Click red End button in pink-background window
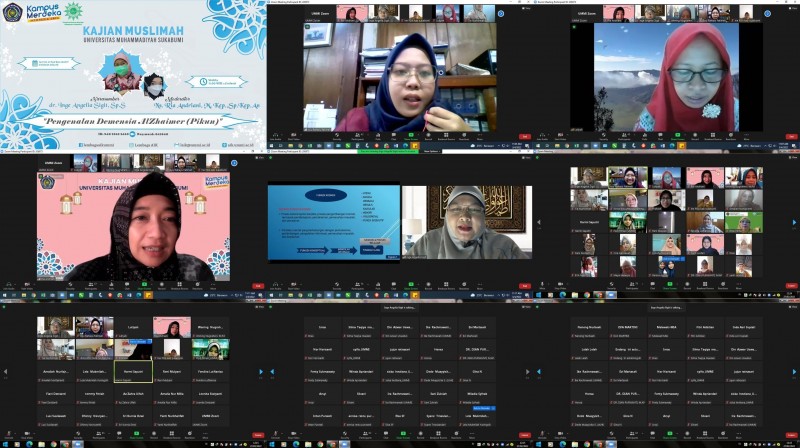800x448 pixels. (258, 286)
